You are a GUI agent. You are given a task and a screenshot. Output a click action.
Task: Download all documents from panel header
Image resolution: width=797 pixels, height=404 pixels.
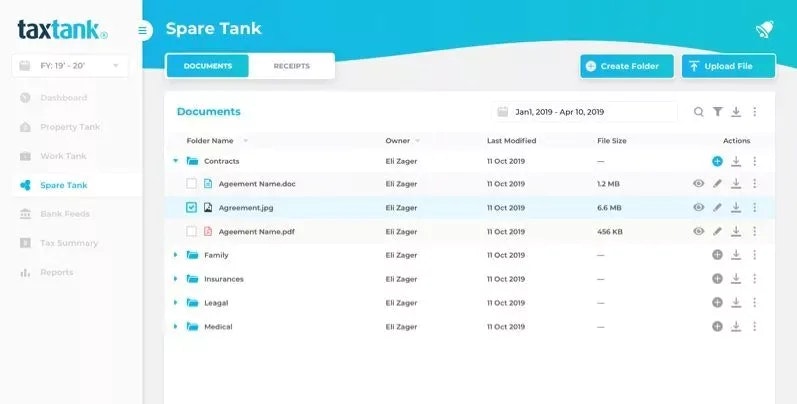click(x=735, y=112)
